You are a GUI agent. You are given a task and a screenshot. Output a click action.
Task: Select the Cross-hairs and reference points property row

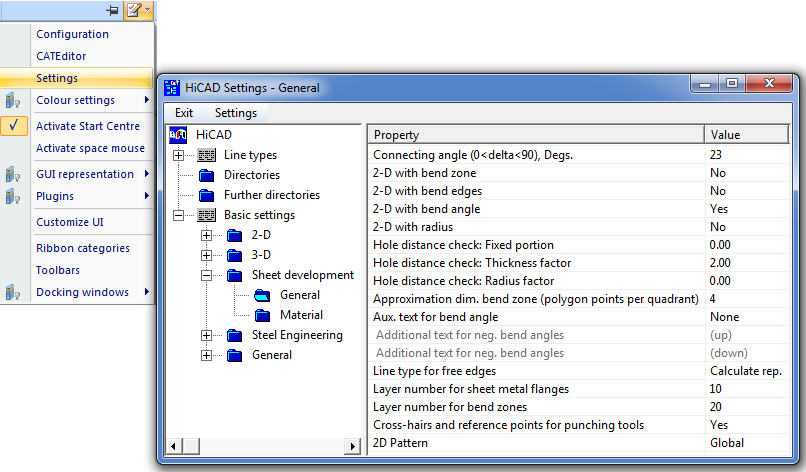point(579,425)
